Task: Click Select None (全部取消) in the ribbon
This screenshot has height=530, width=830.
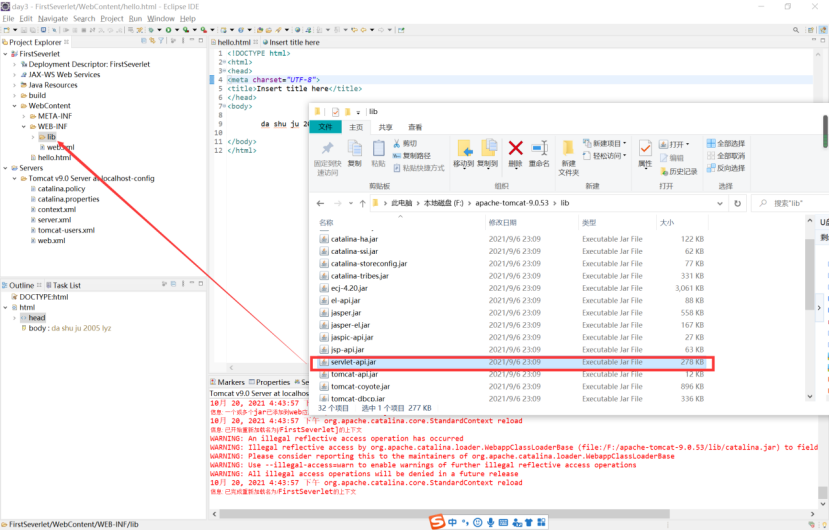Action: (726, 156)
